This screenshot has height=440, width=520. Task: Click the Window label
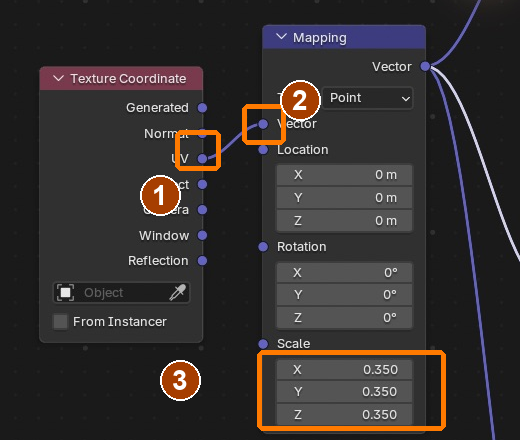tap(164, 235)
